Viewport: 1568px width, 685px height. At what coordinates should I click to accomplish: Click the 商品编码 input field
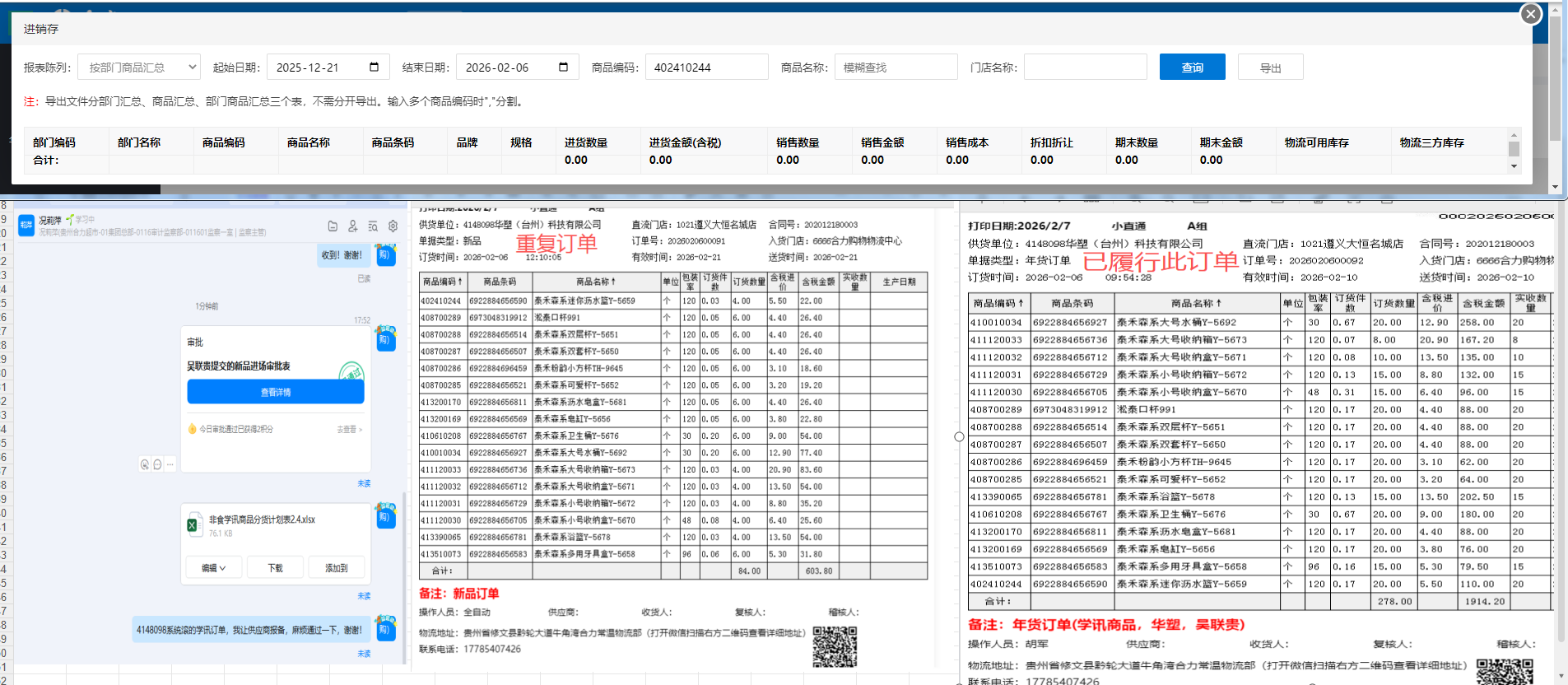(x=706, y=68)
